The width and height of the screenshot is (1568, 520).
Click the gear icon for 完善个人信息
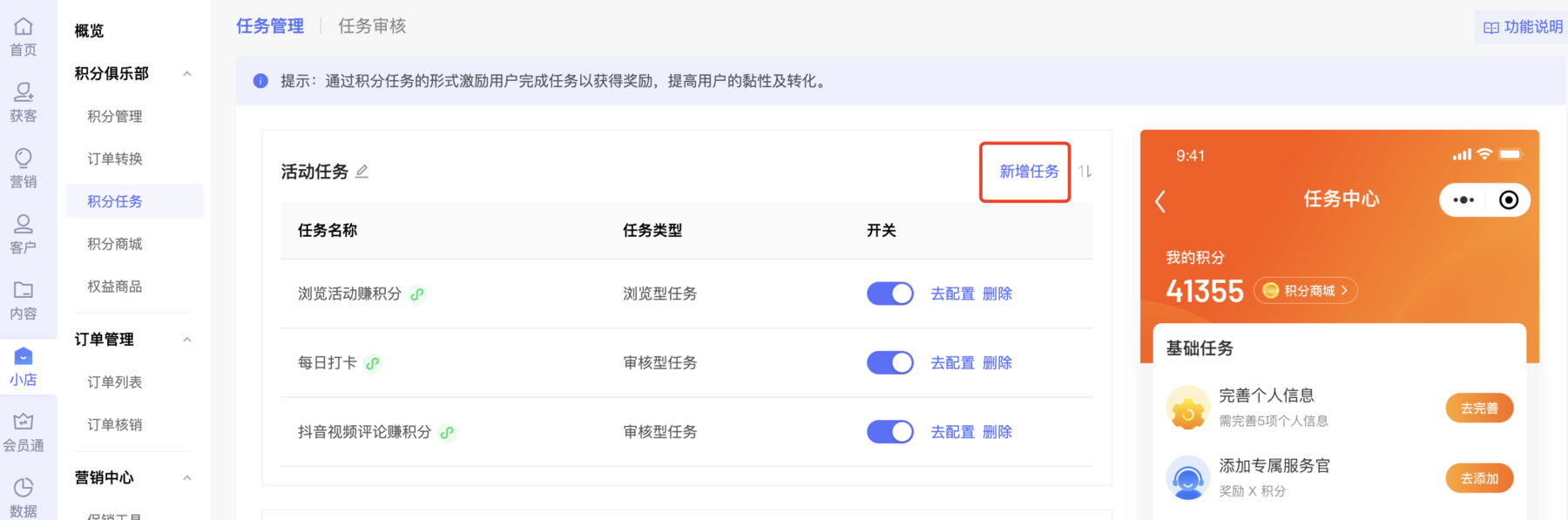pos(1188,408)
